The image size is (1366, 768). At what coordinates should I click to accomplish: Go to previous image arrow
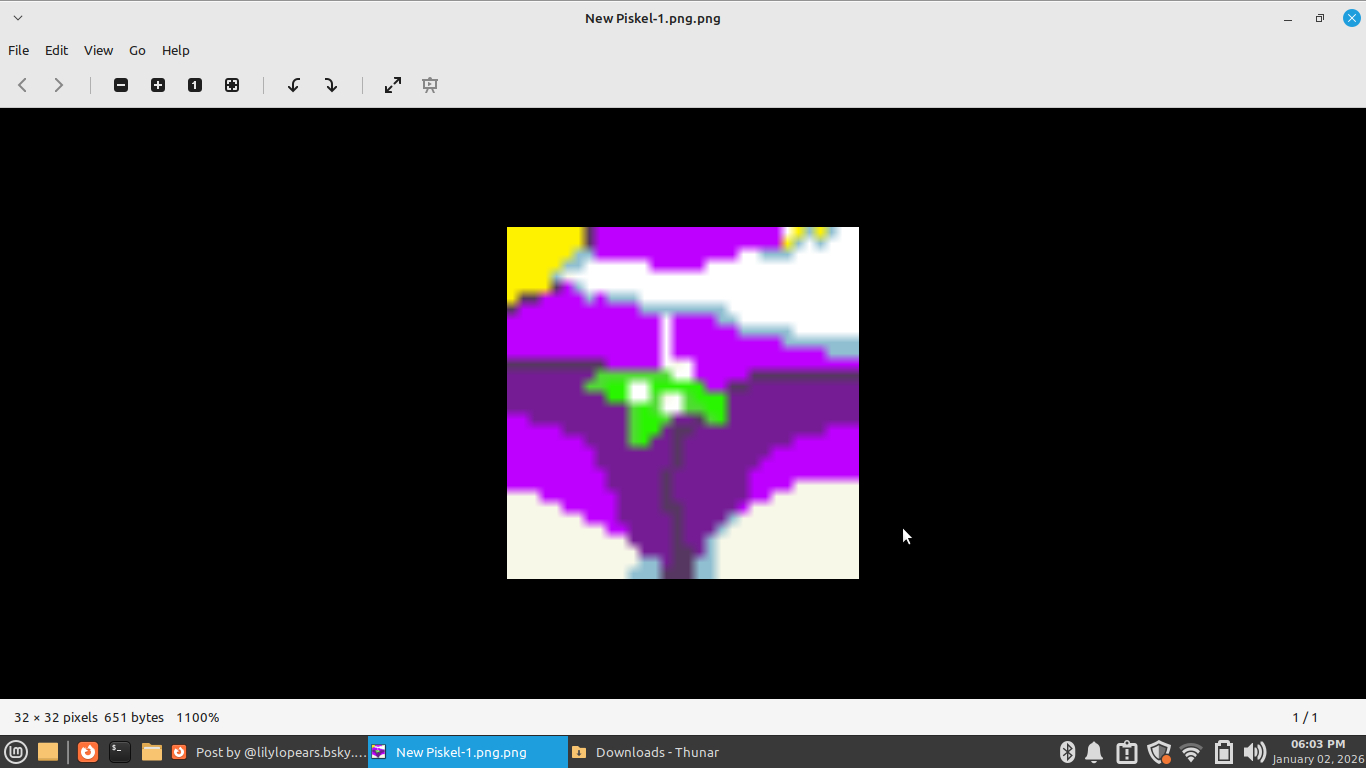point(22,85)
